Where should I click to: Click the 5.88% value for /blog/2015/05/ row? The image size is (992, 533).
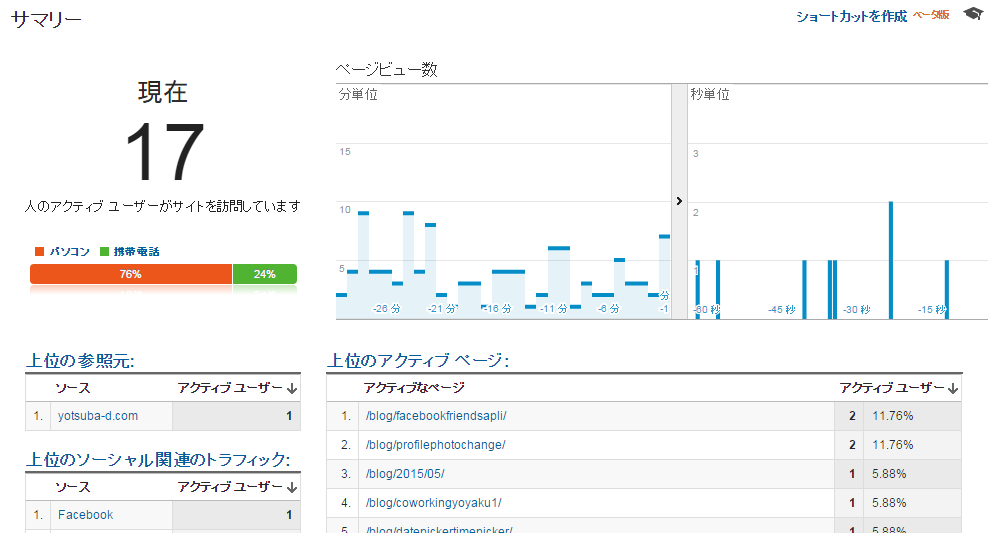tap(889, 474)
